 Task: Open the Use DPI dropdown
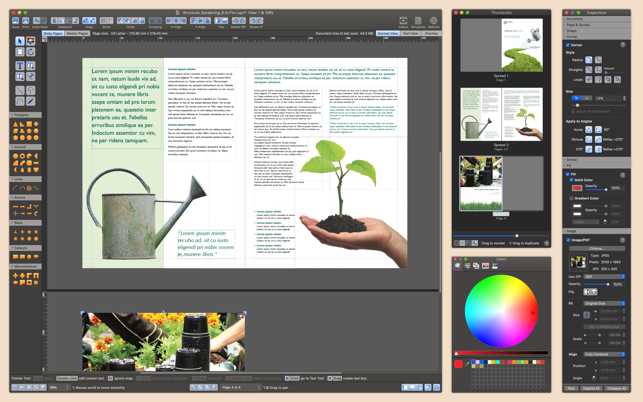coord(604,276)
